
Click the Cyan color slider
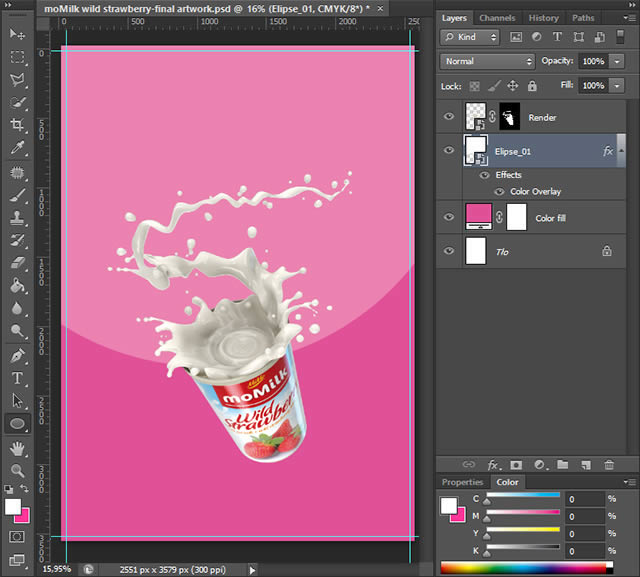click(x=523, y=495)
